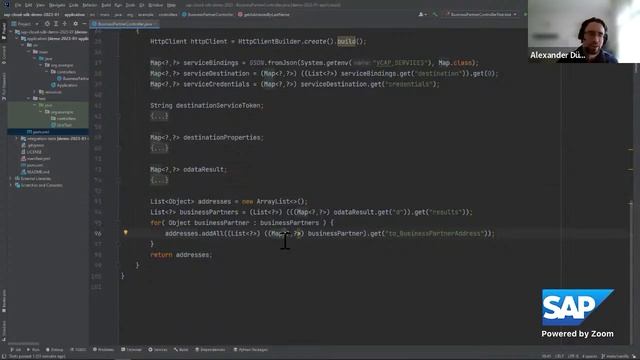Screen dimensions: 640x360
Task: Expand External Libraries node
Action: 11,178
